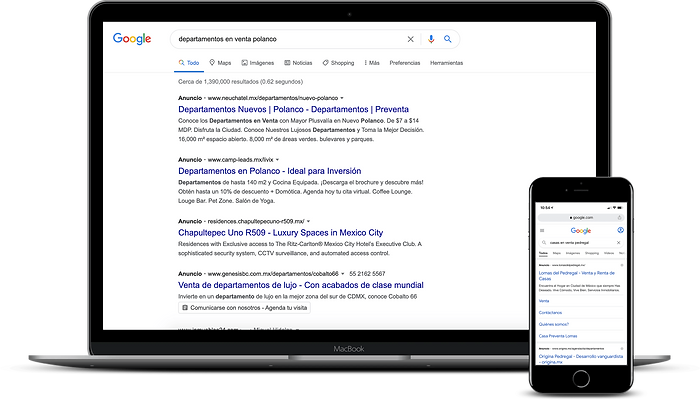Open Preferencias

404,63
